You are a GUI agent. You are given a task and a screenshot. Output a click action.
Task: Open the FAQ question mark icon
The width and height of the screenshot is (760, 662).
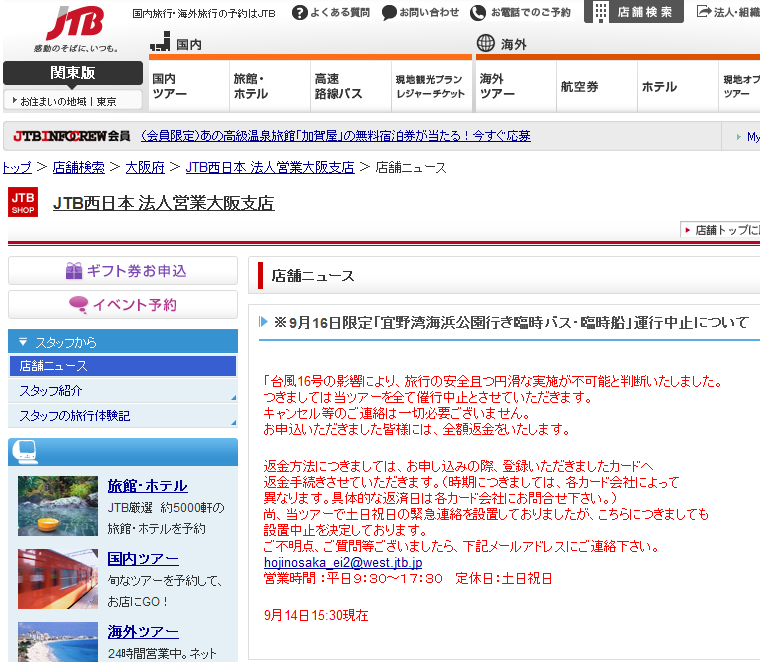click(x=300, y=13)
